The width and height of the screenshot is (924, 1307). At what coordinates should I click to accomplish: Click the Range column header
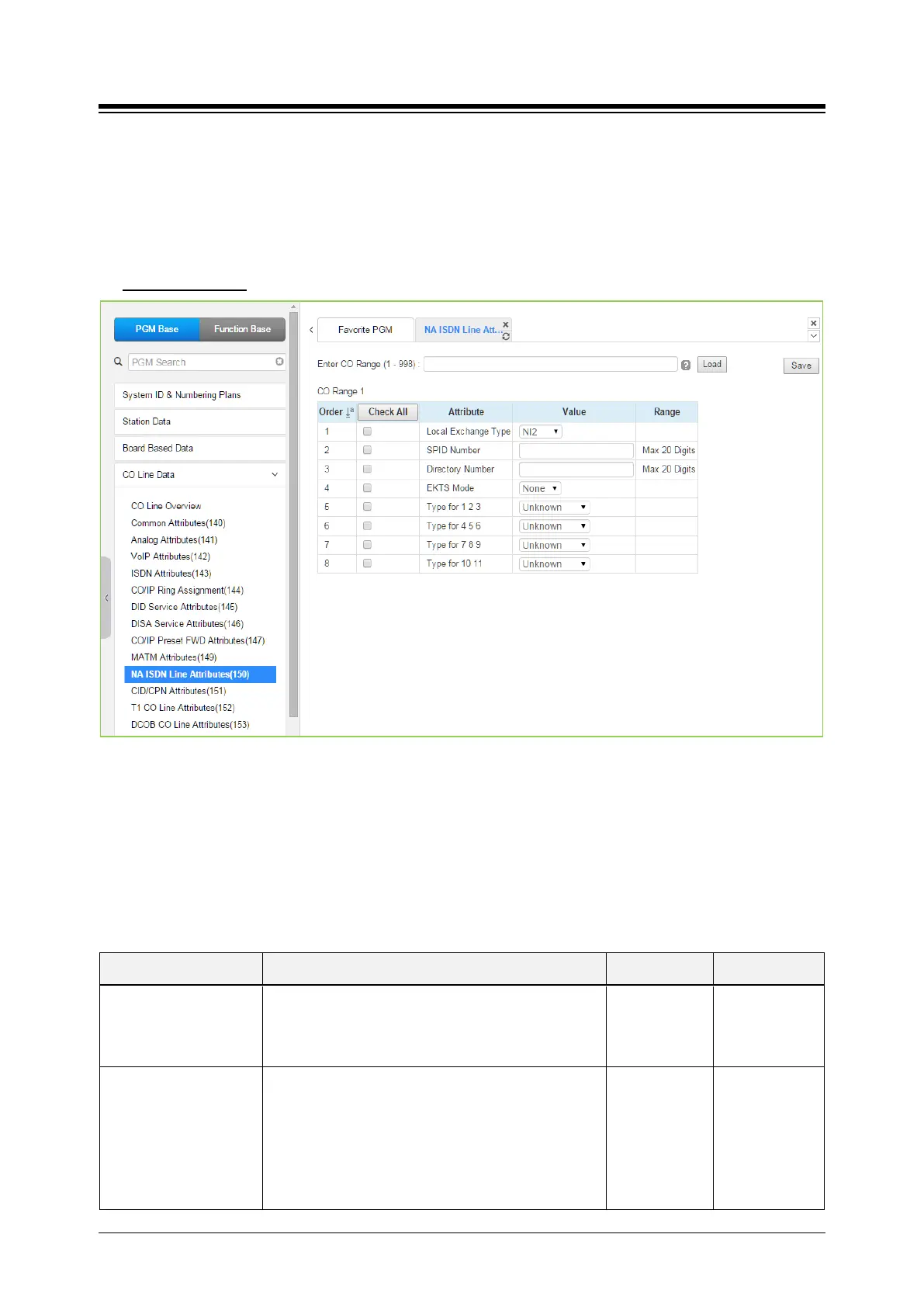pyautogui.click(x=666, y=412)
